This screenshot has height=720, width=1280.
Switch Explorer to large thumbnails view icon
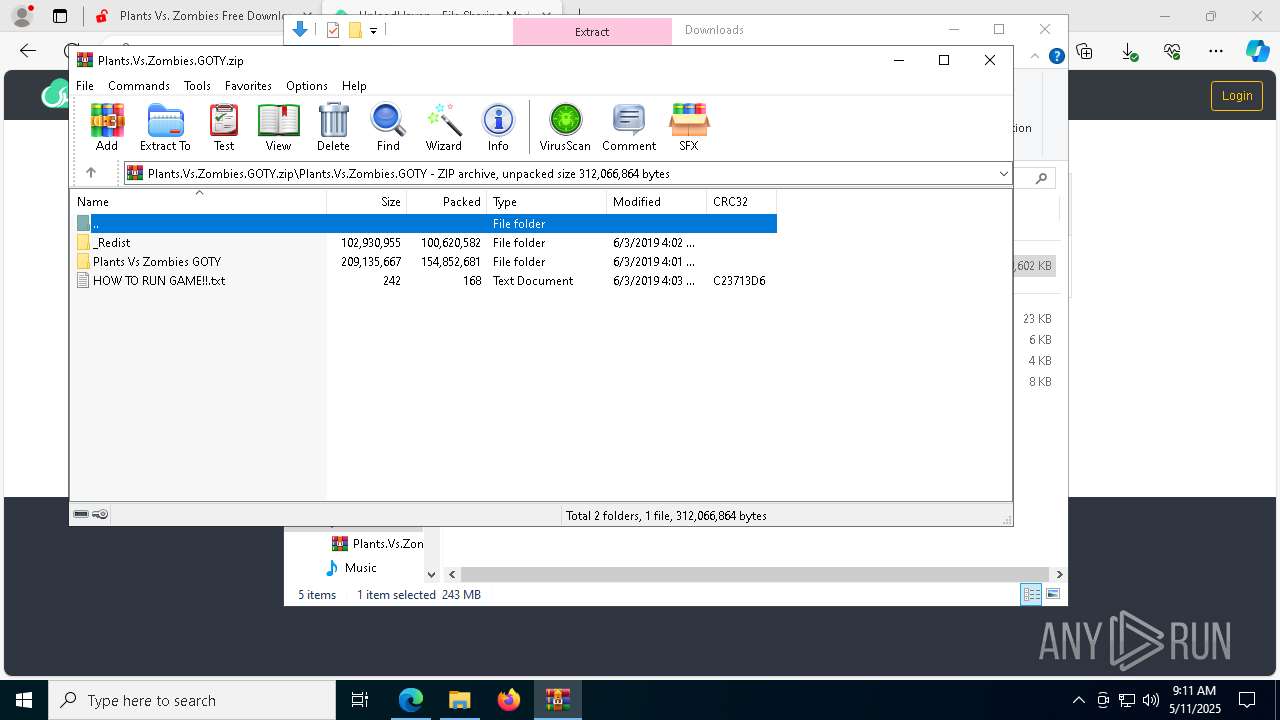point(1053,594)
